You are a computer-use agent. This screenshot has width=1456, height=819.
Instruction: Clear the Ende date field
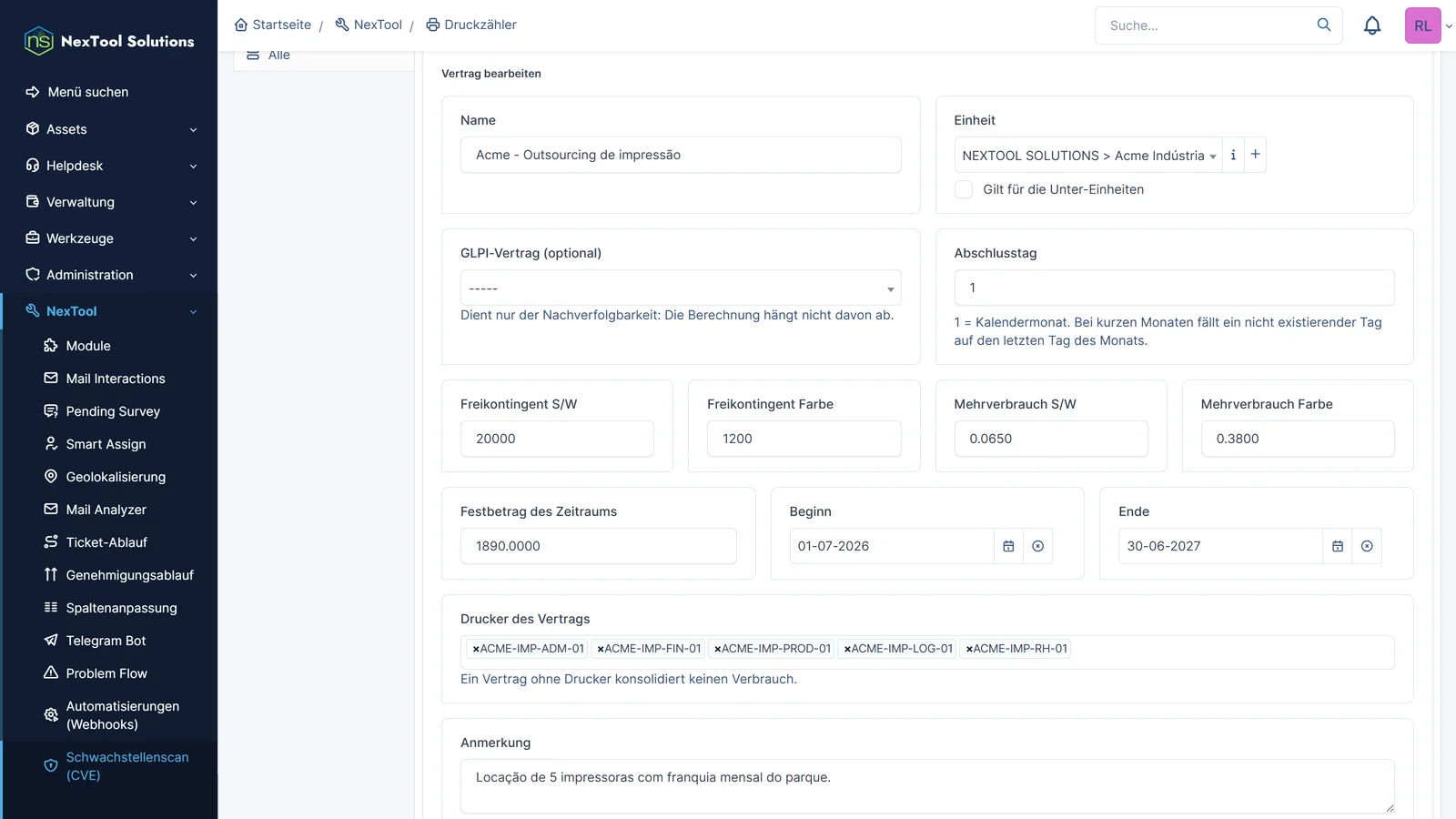point(1367,546)
